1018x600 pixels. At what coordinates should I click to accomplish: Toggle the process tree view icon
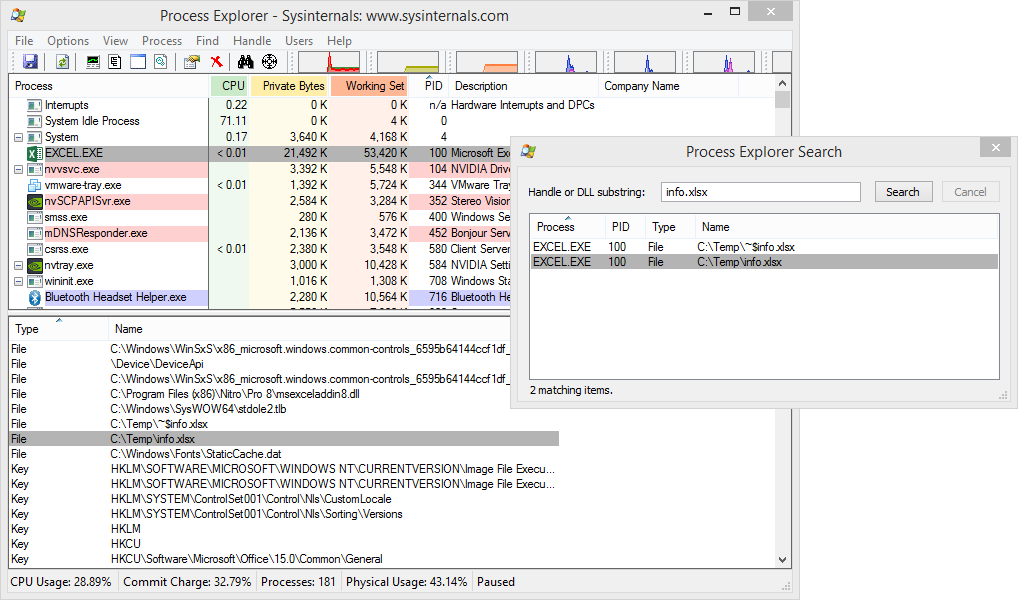tap(115, 62)
